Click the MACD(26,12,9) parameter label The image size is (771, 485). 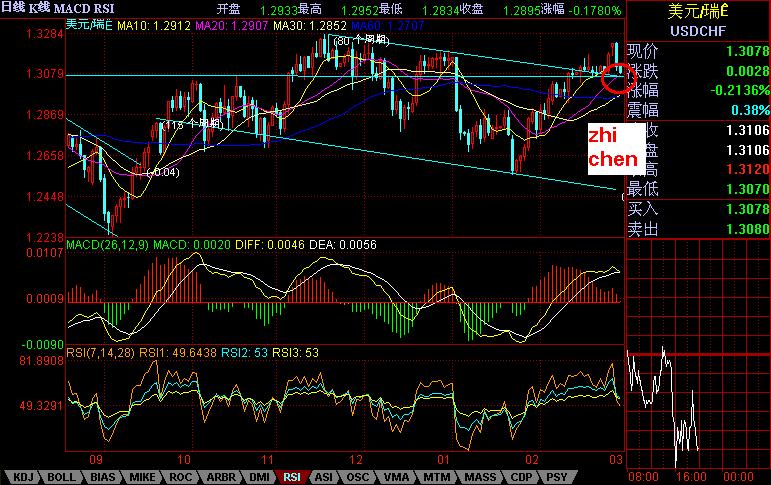(108, 244)
